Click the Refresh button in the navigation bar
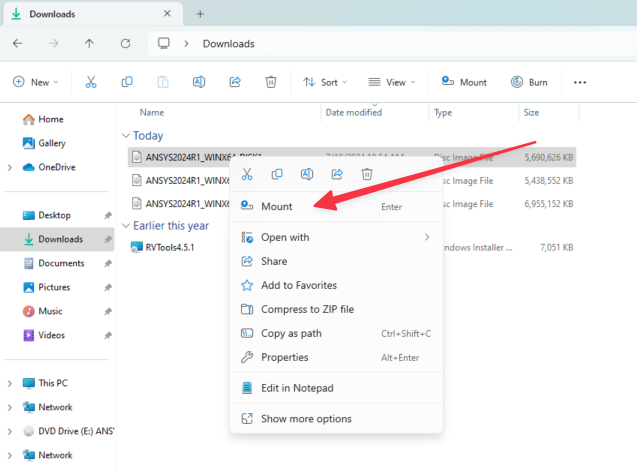Viewport: 637px width, 470px height. (x=125, y=44)
